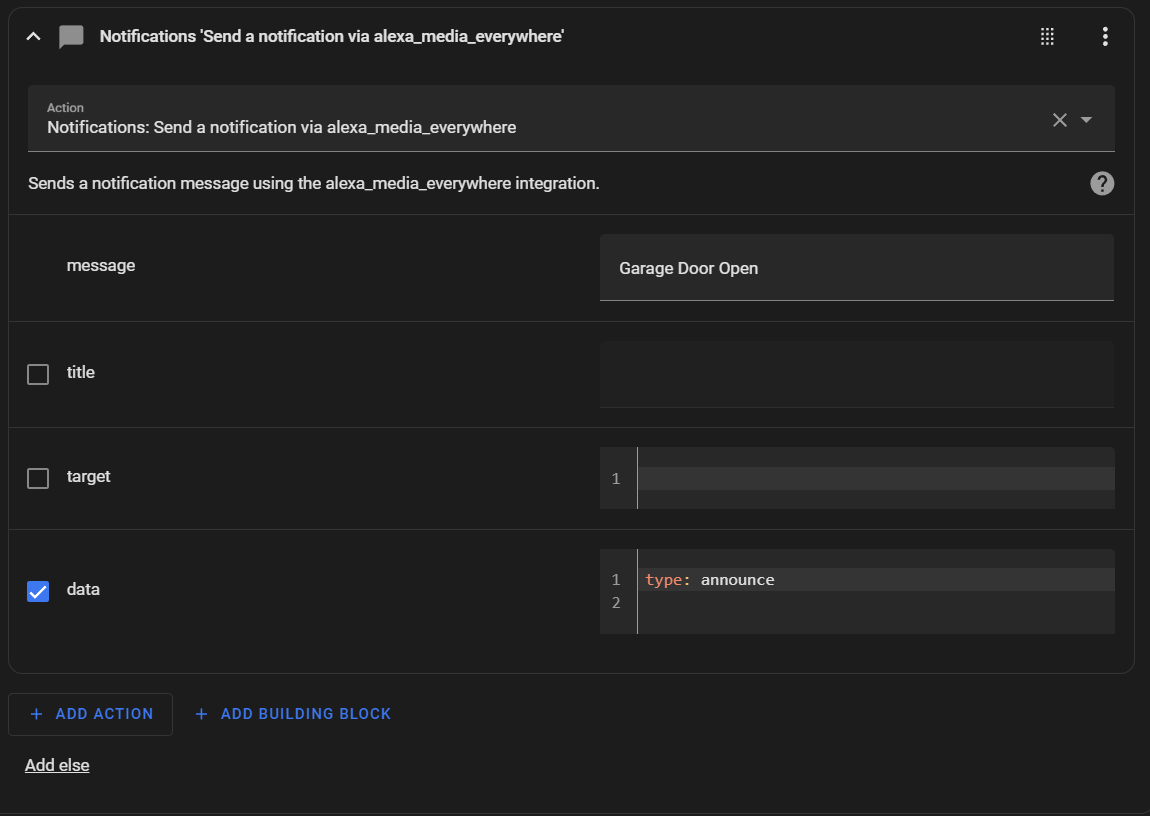1150x816 pixels.
Task: Click into the target code editor
Action: click(874, 478)
